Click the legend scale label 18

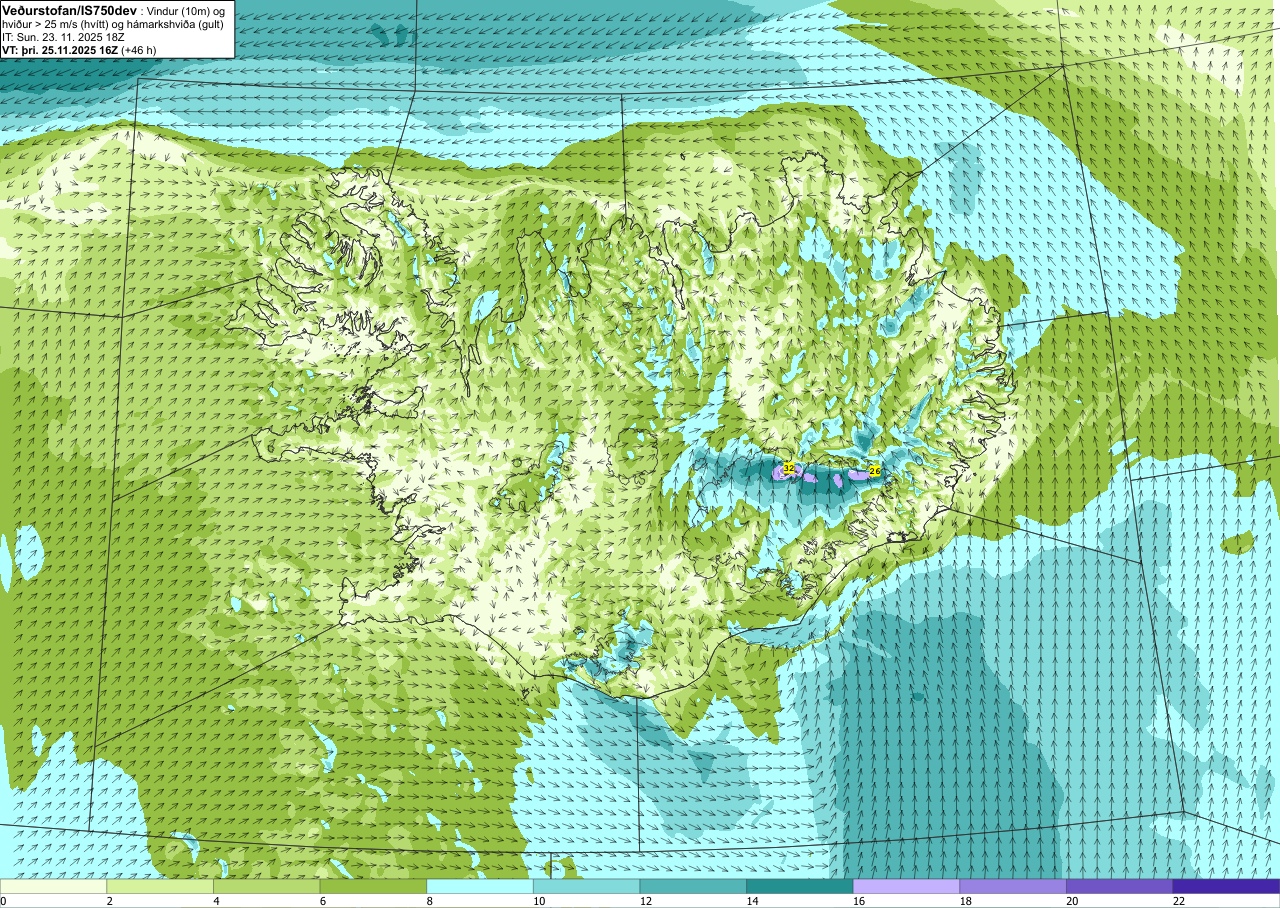pos(965,901)
